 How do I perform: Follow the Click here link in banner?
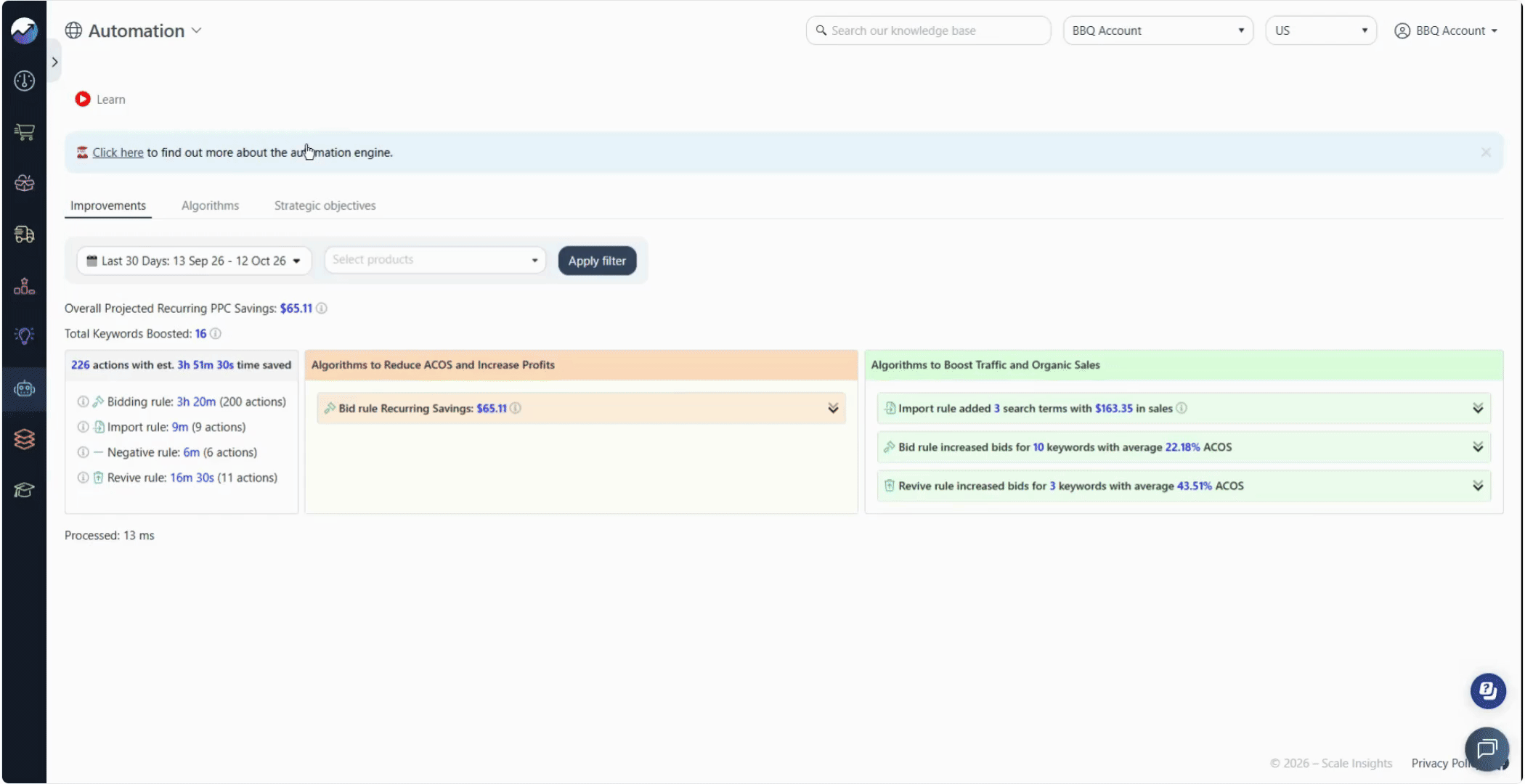click(118, 152)
